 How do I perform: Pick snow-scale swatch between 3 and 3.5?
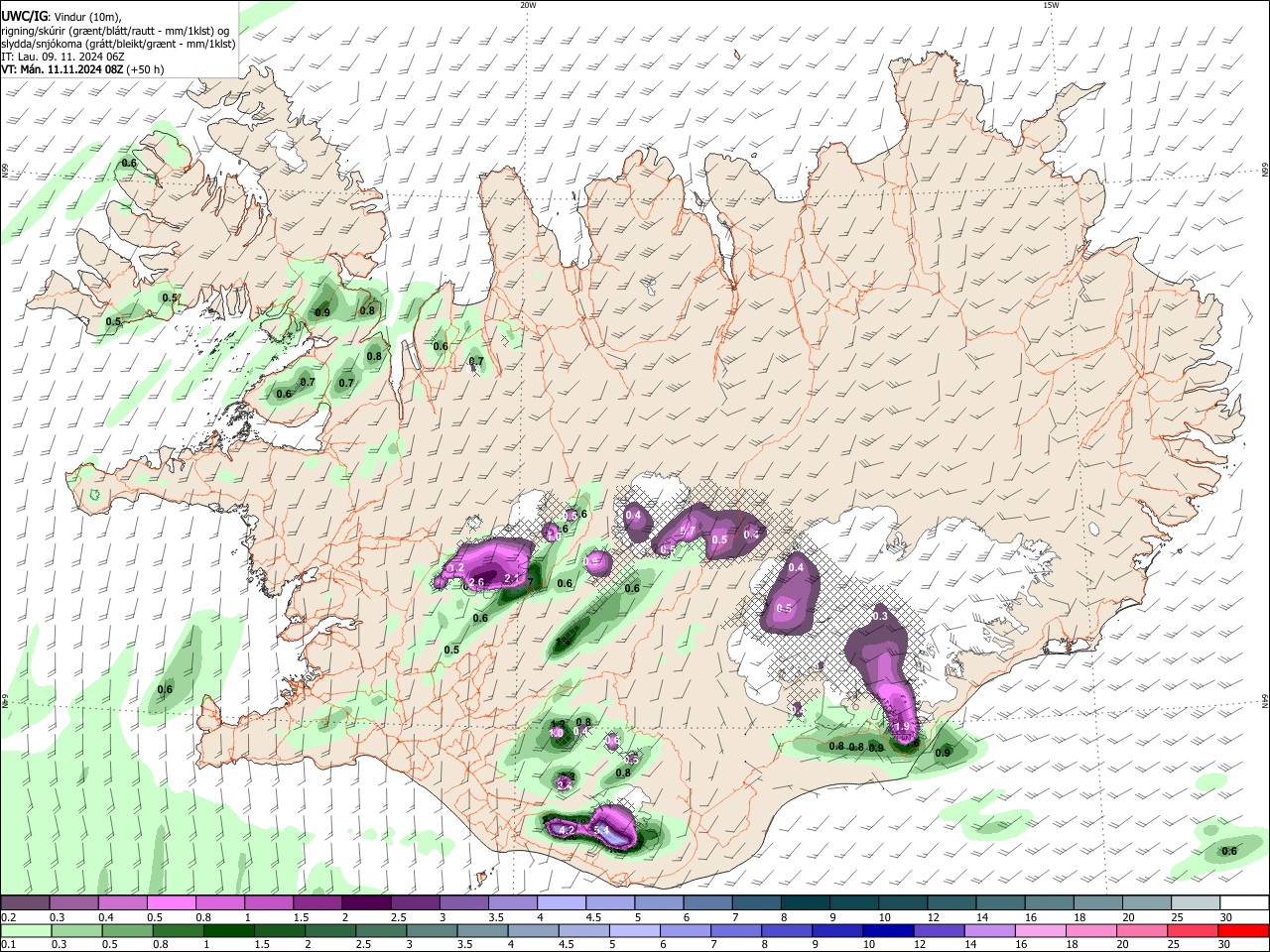coord(462,903)
